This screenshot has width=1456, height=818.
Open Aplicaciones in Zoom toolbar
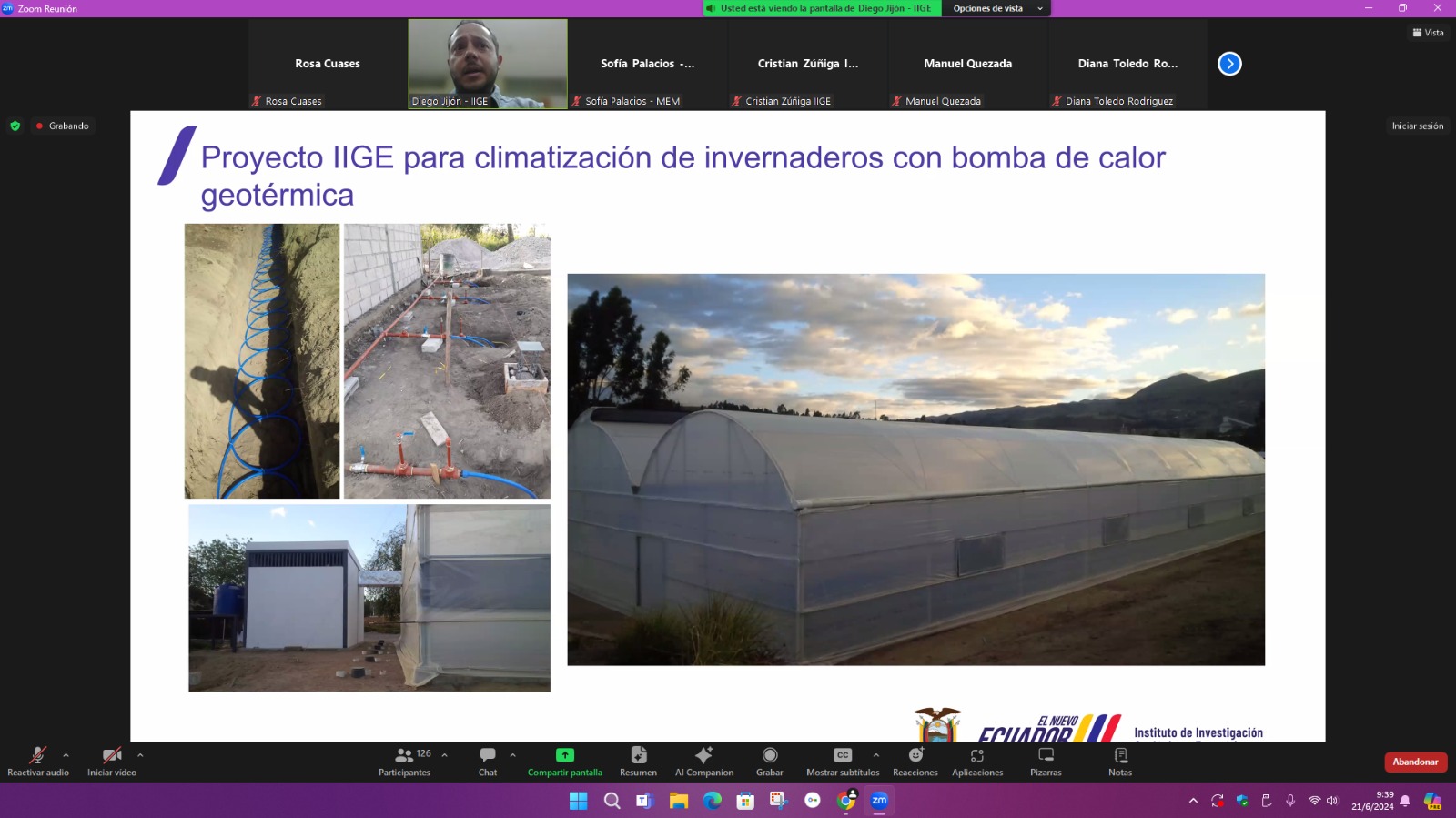point(976,761)
